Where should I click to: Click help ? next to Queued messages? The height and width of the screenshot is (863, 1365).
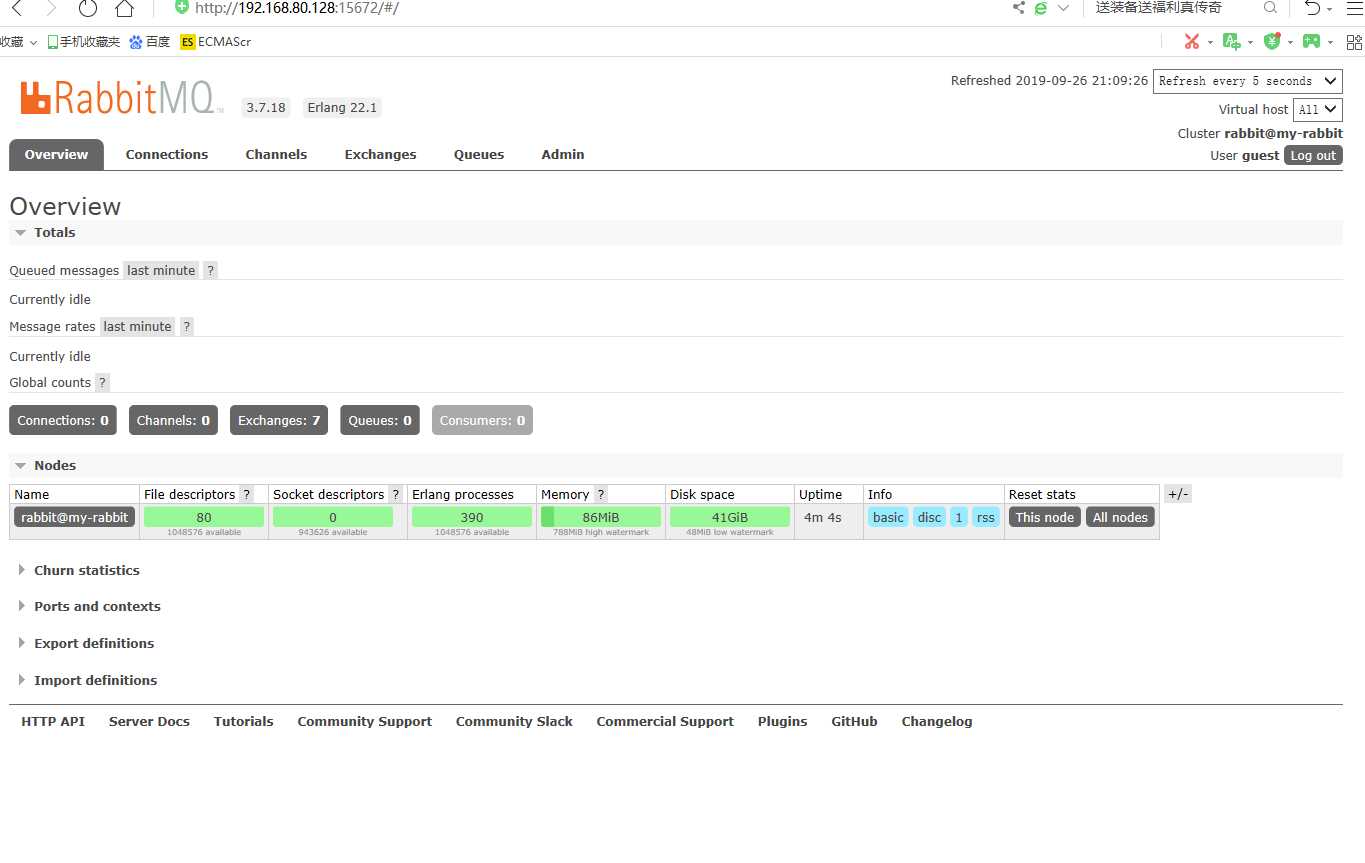[210, 271]
